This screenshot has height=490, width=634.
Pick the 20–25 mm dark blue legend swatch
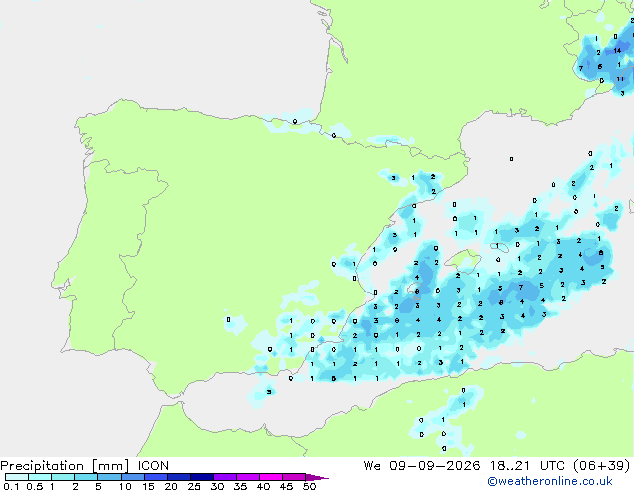(179, 477)
